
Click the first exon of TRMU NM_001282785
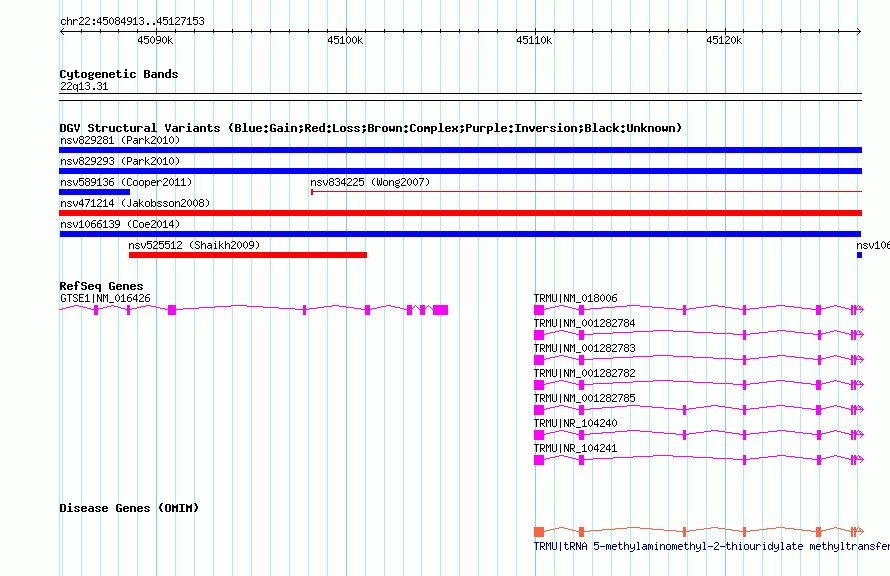[539, 410]
